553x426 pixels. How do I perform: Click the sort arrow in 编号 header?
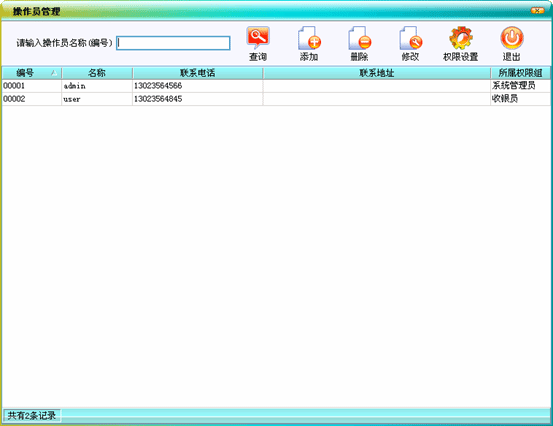(x=54, y=73)
